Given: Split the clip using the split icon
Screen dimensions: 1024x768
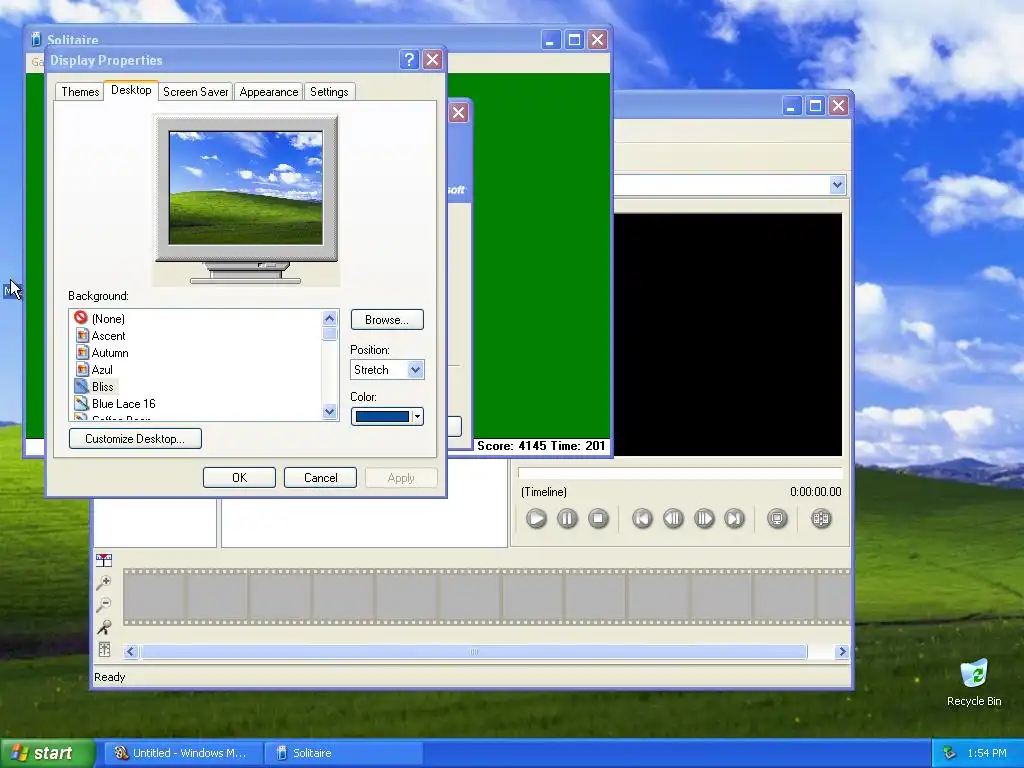Looking at the screenshot, I should 821,519.
